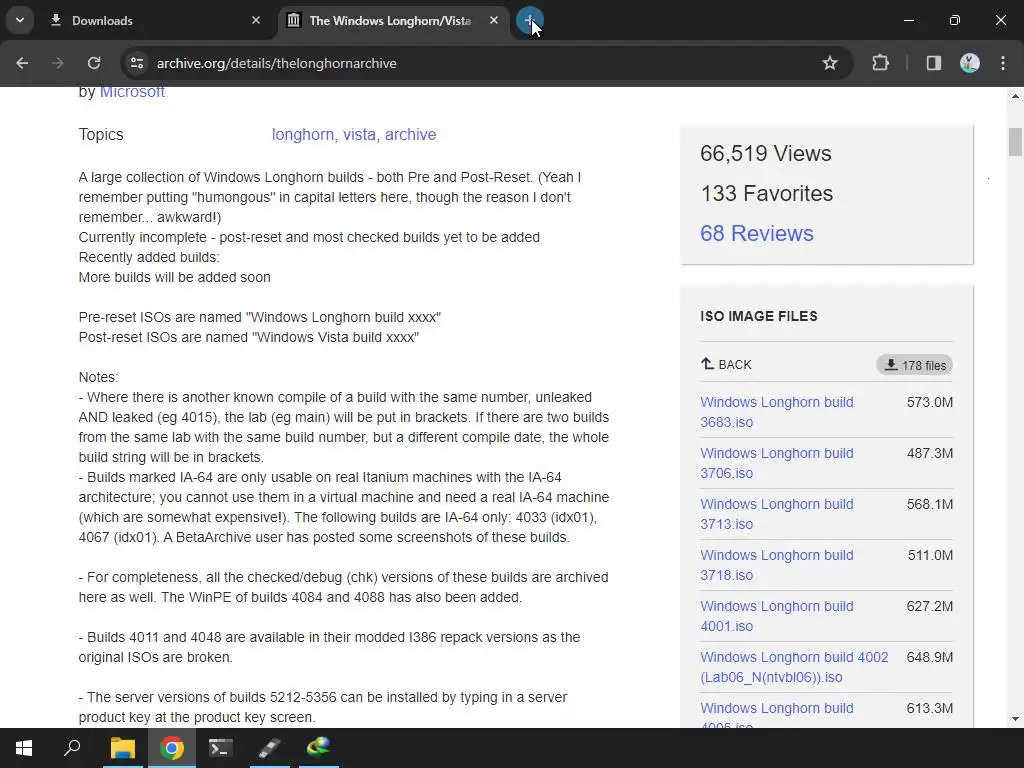This screenshot has height=768, width=1024.
Task: Close the Downloads tab
Action: [256, 20]
